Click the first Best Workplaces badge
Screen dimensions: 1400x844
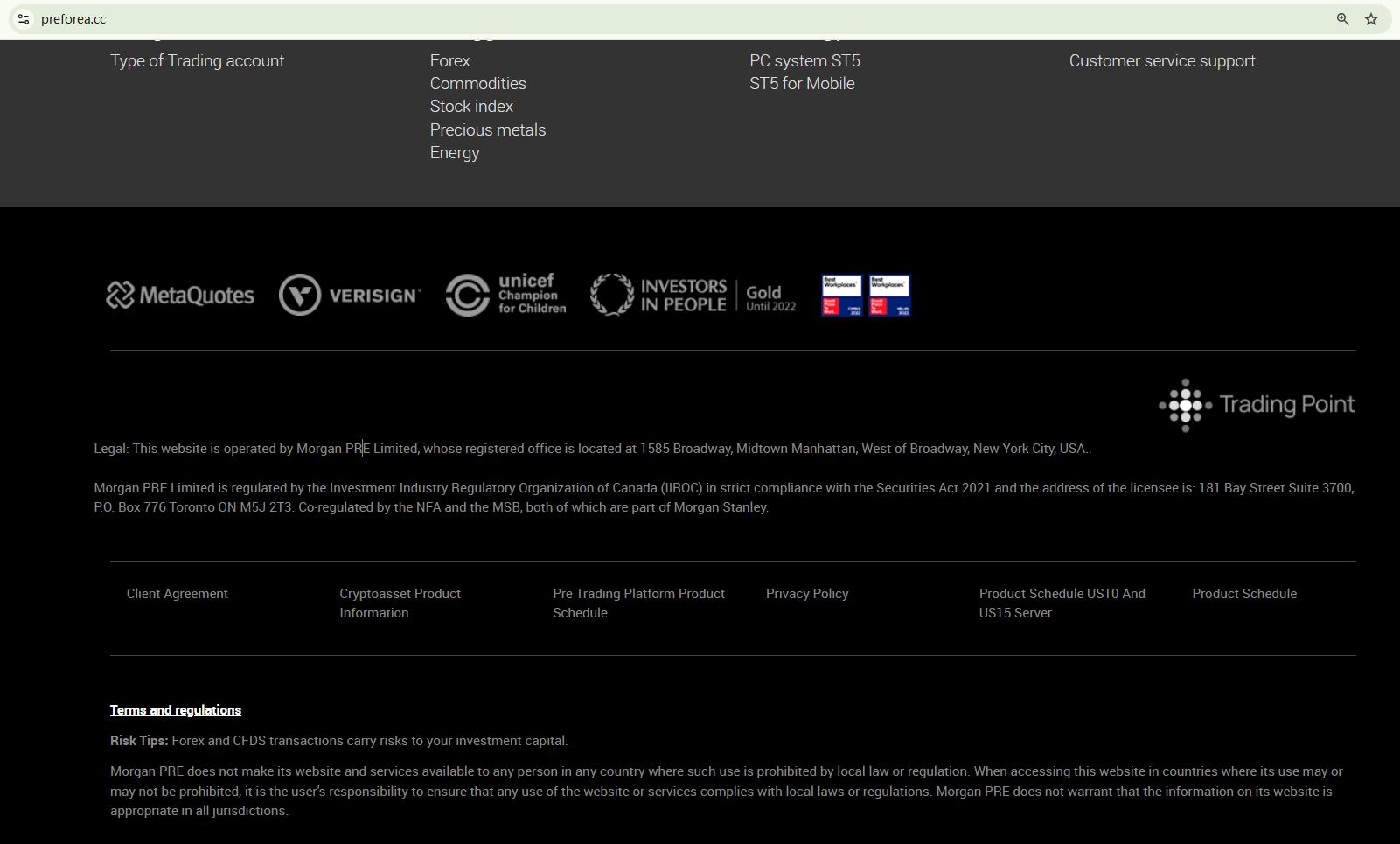coord(841,296)
